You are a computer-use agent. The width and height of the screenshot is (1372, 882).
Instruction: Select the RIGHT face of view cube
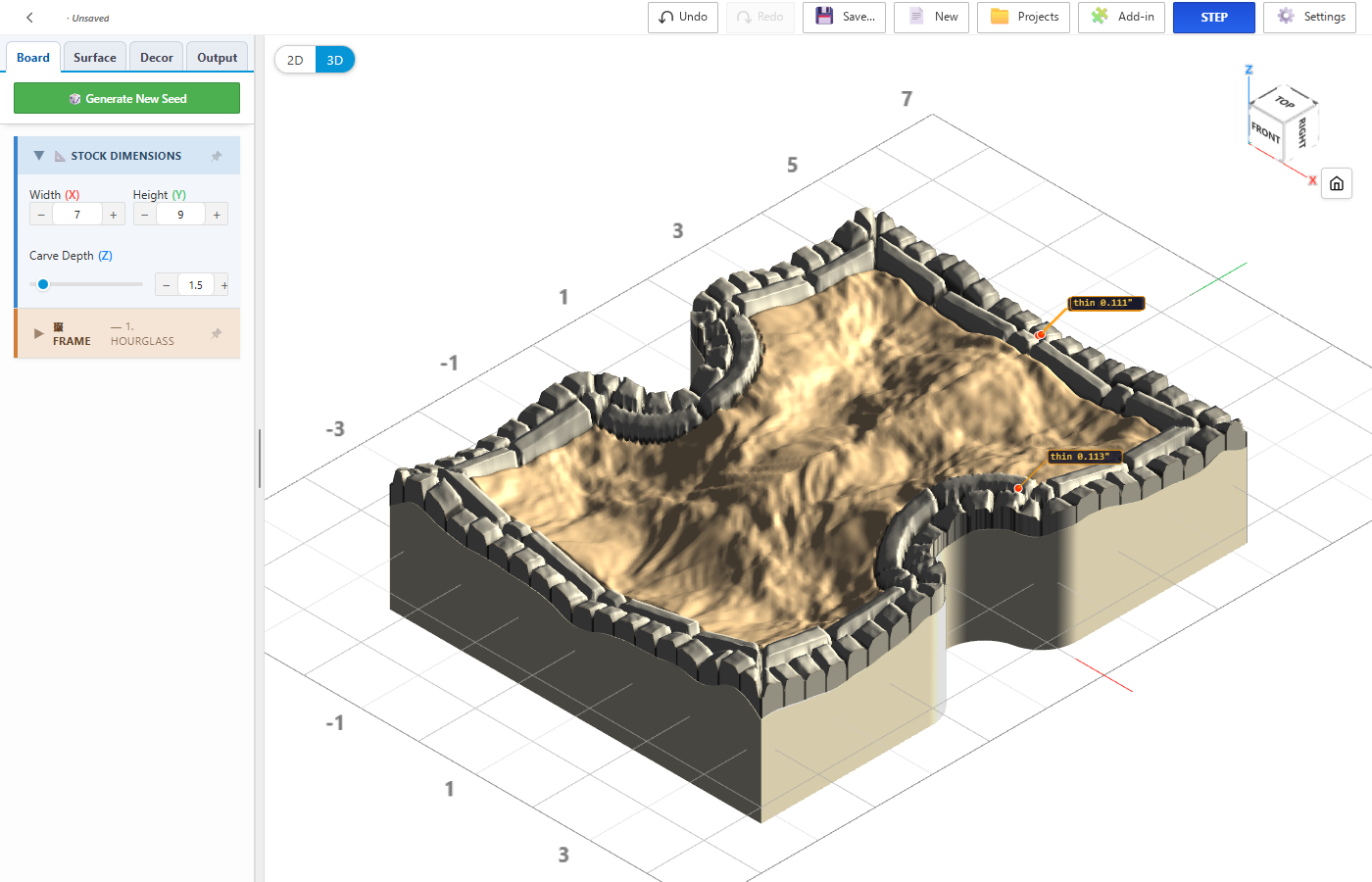point(1301,131)
